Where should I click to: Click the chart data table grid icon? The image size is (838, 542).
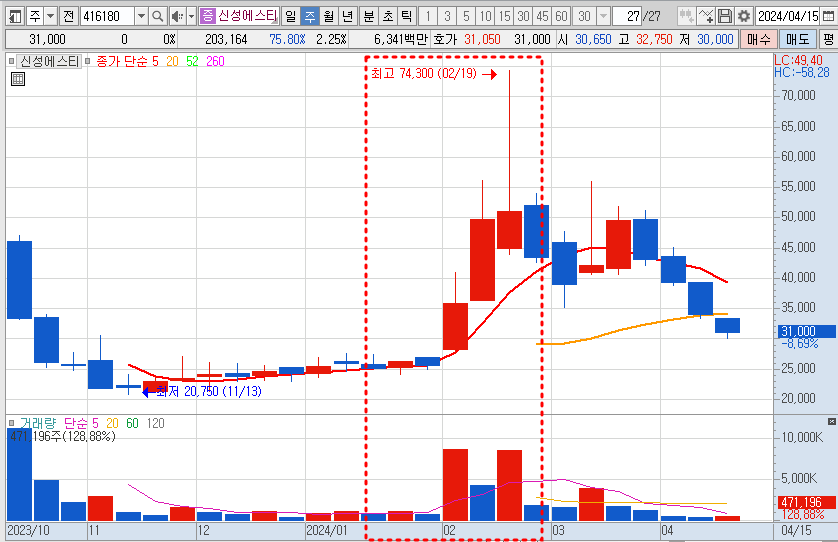click(x=18, y=79)
